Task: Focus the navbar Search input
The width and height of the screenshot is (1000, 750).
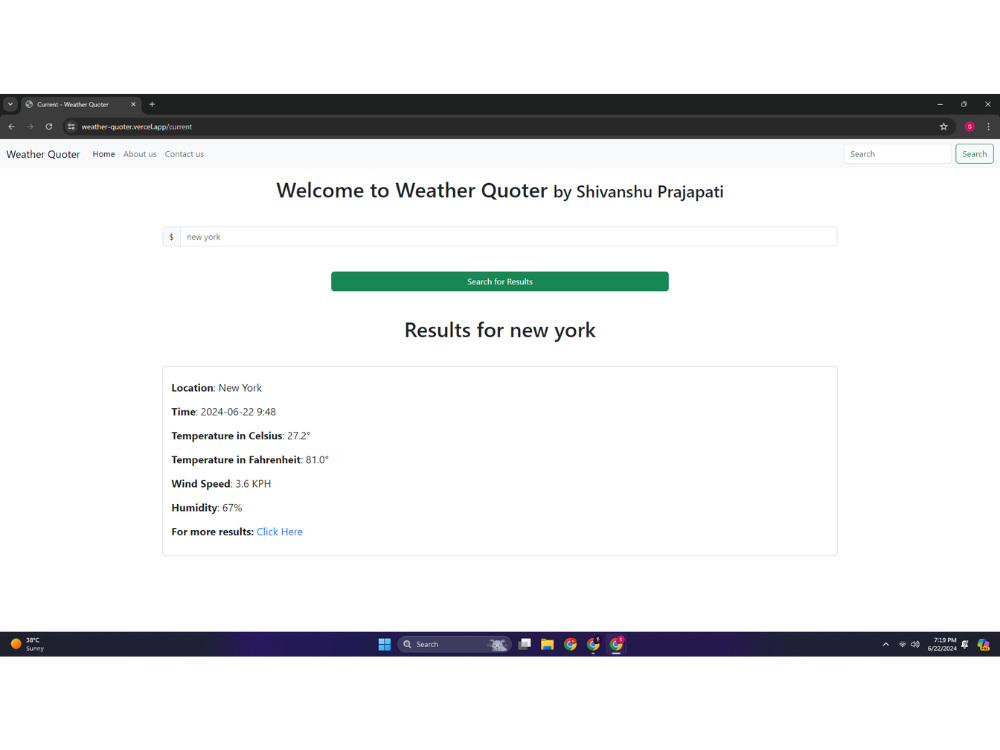Action: click(897, 154)
